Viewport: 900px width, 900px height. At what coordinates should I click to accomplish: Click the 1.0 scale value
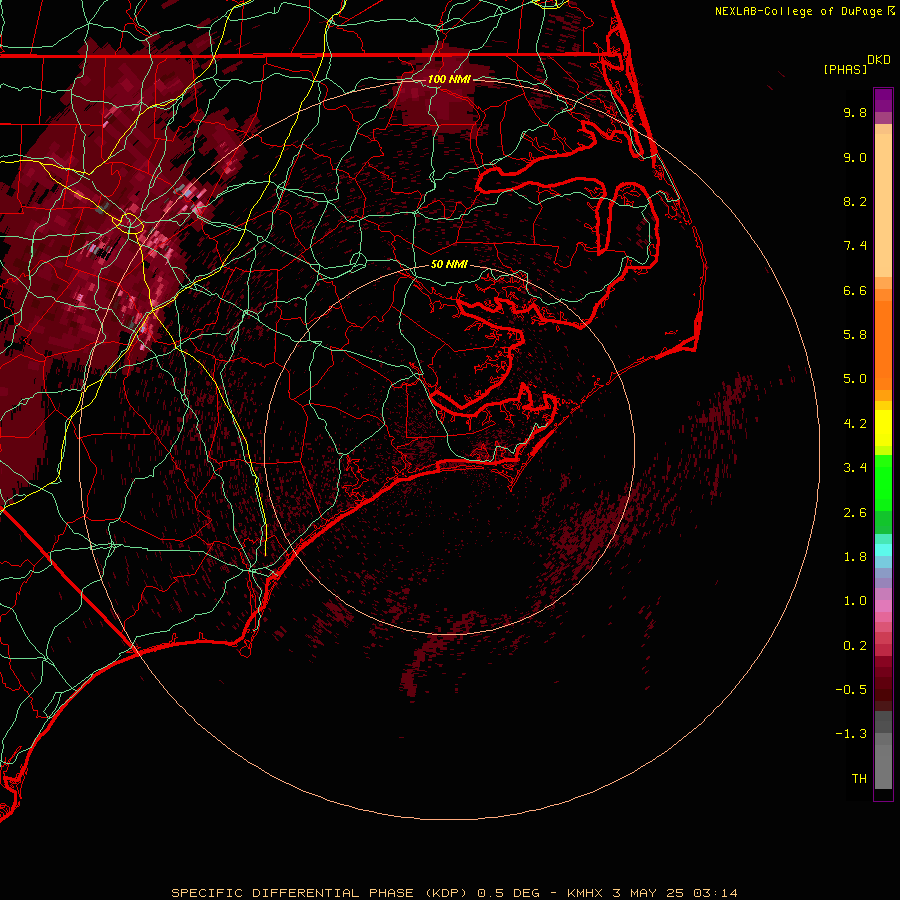pyautogui.click(x=855, y=602)
